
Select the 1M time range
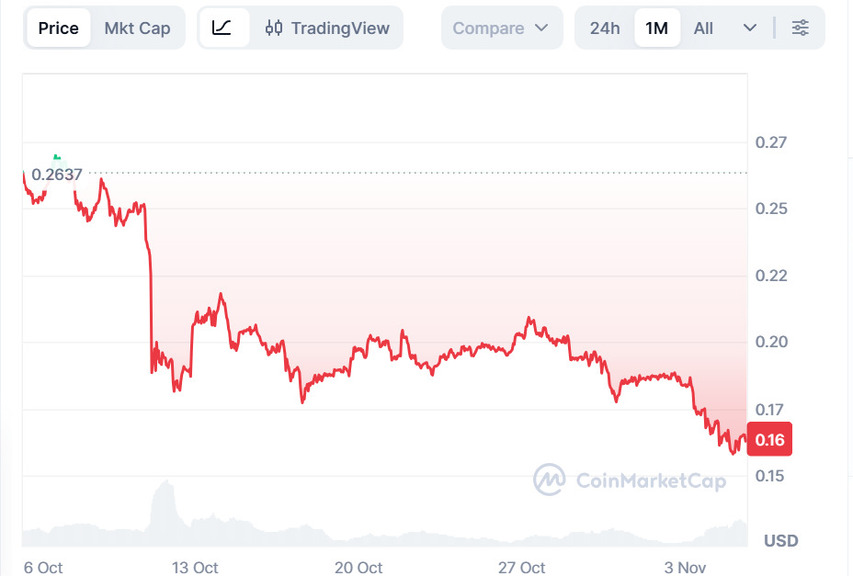pos(657,28)
